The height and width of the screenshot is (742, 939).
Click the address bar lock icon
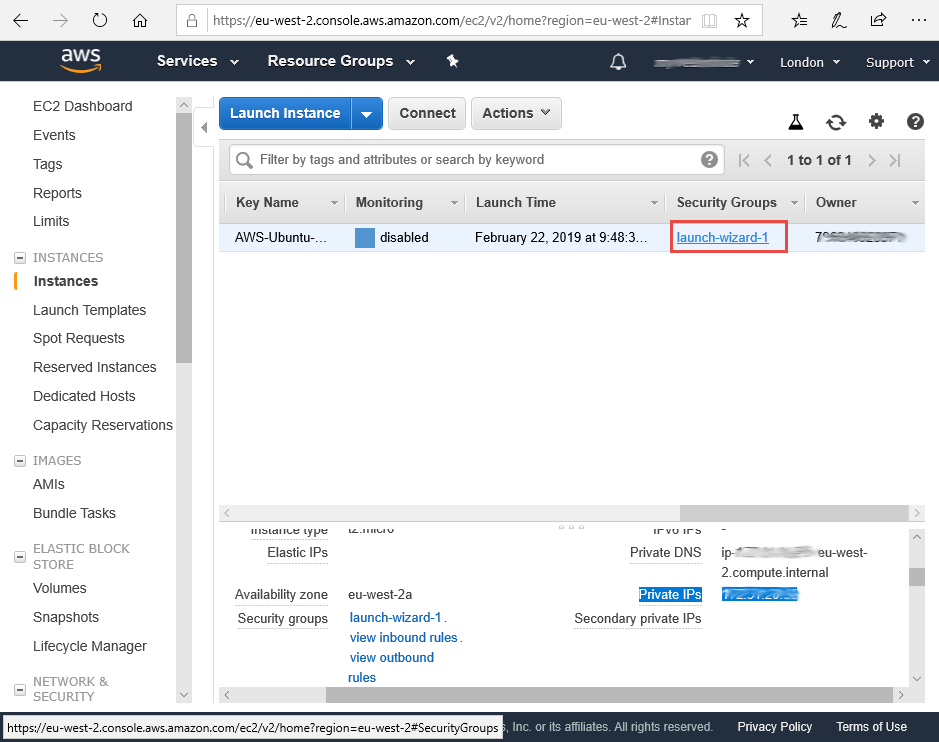pos(192,21)
